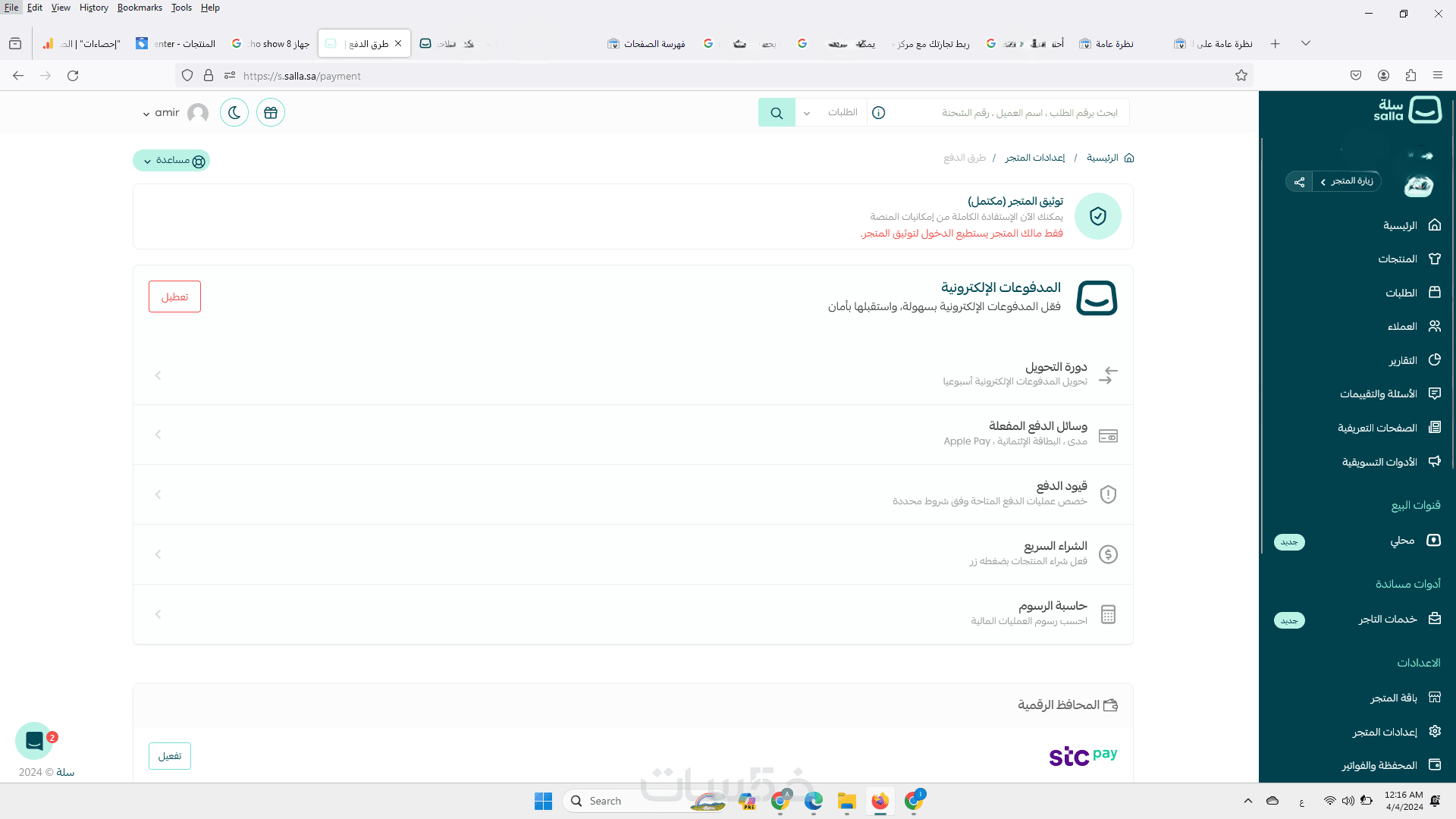
Task: Open المنتجات products in sidebar
Action: 1410,259
